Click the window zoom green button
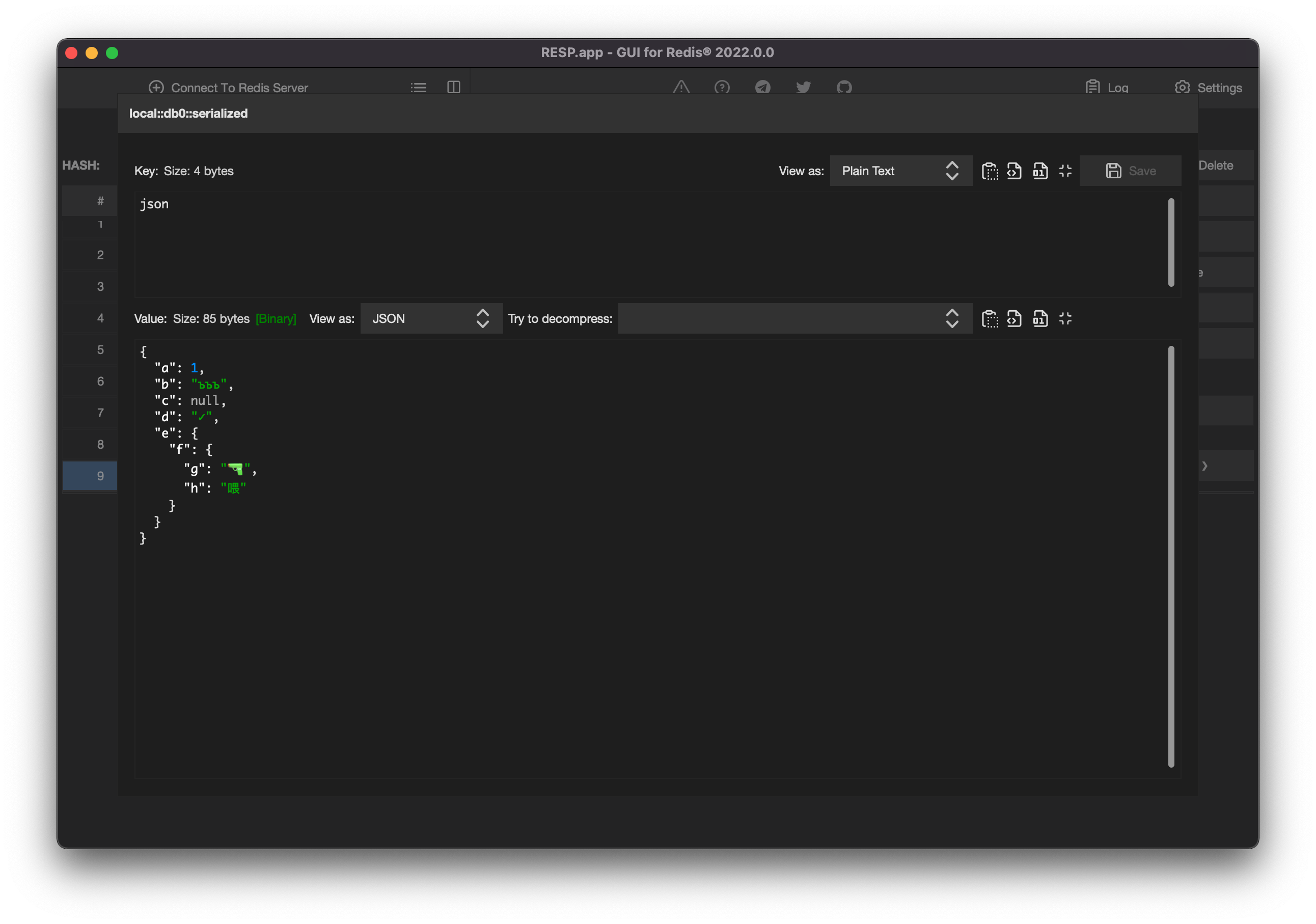This screenshot has height=924, width=1316. [113, 53]
